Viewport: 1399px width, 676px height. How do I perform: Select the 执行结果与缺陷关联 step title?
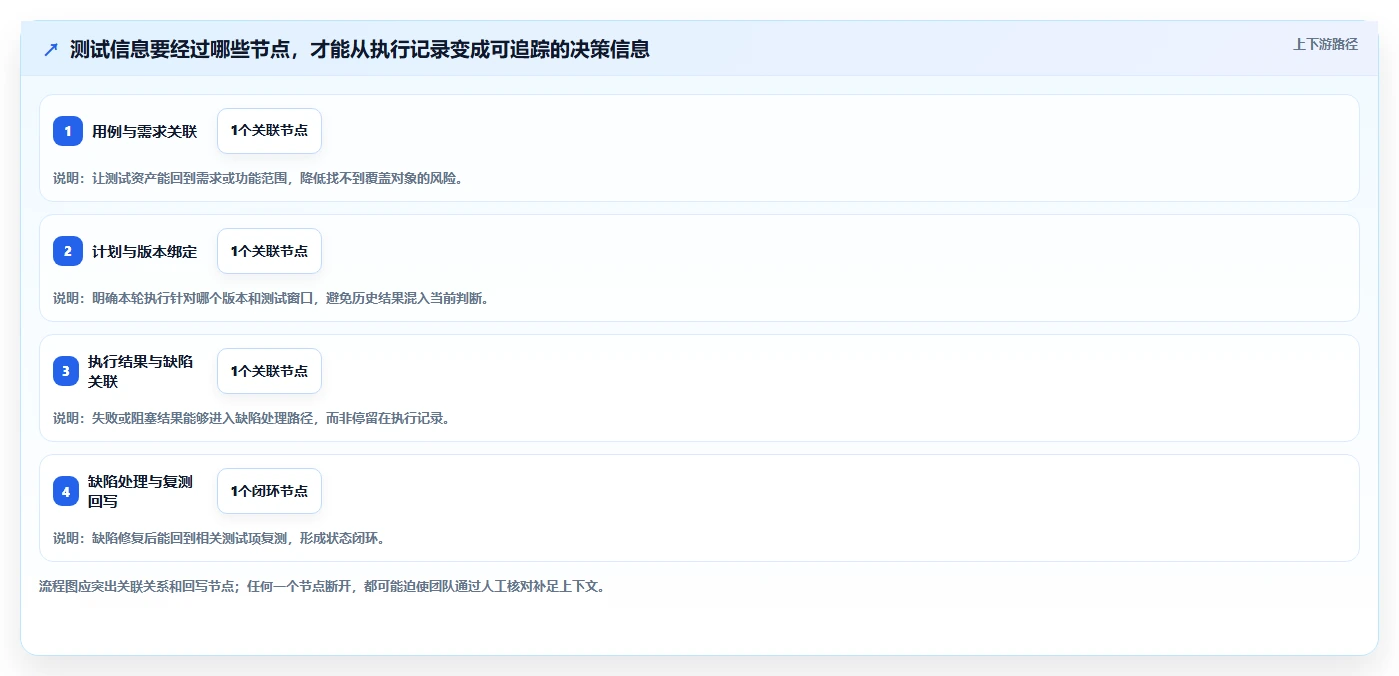[x=141, y=371]
